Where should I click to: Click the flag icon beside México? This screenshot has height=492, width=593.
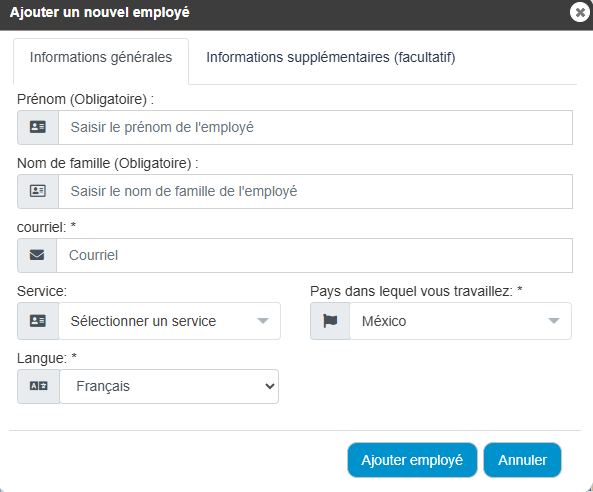tap(330, 321)
